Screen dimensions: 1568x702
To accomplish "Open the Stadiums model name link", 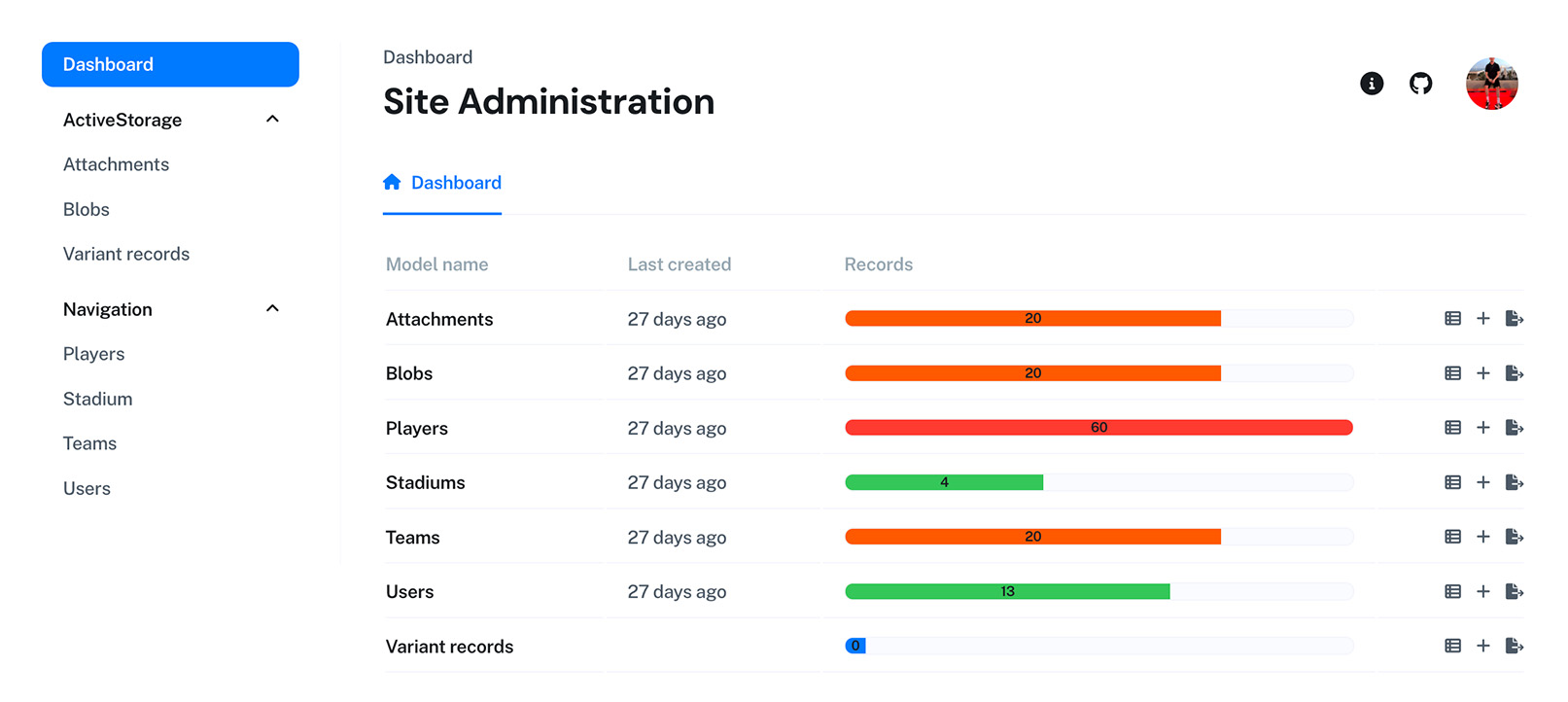I will [x=425, y=482].
